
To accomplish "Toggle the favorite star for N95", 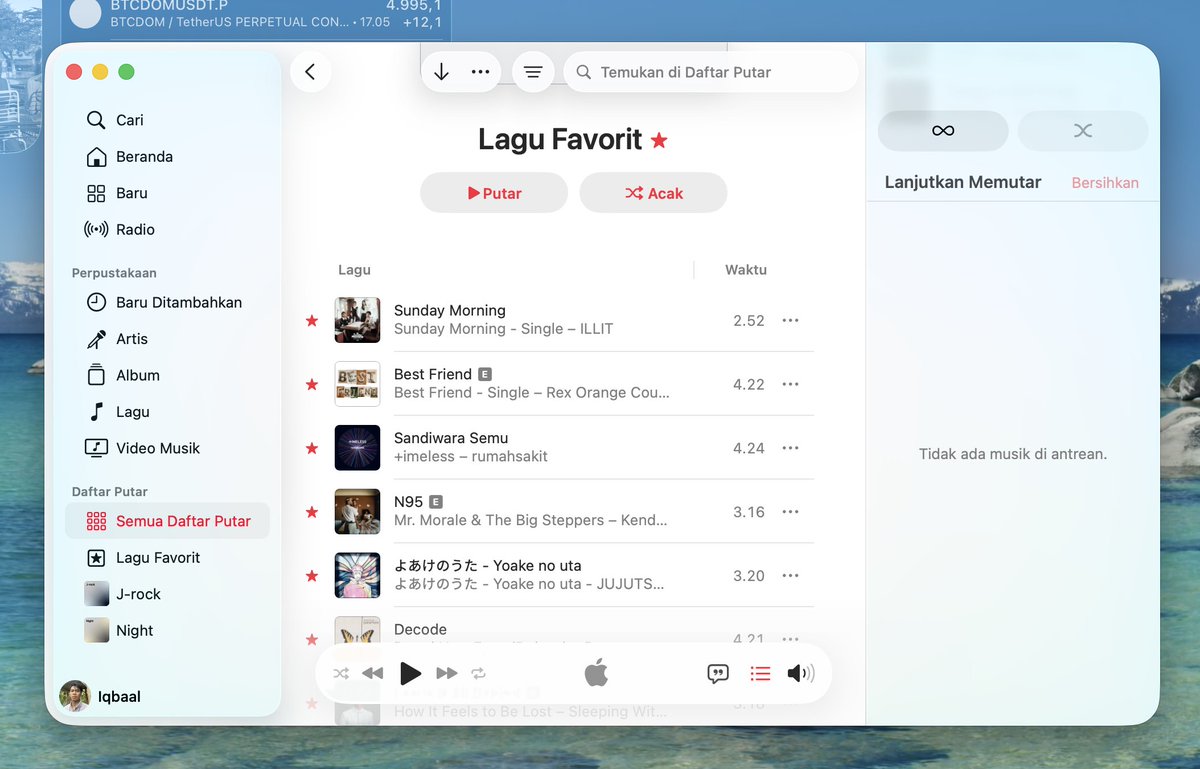I will coord(312,512).
